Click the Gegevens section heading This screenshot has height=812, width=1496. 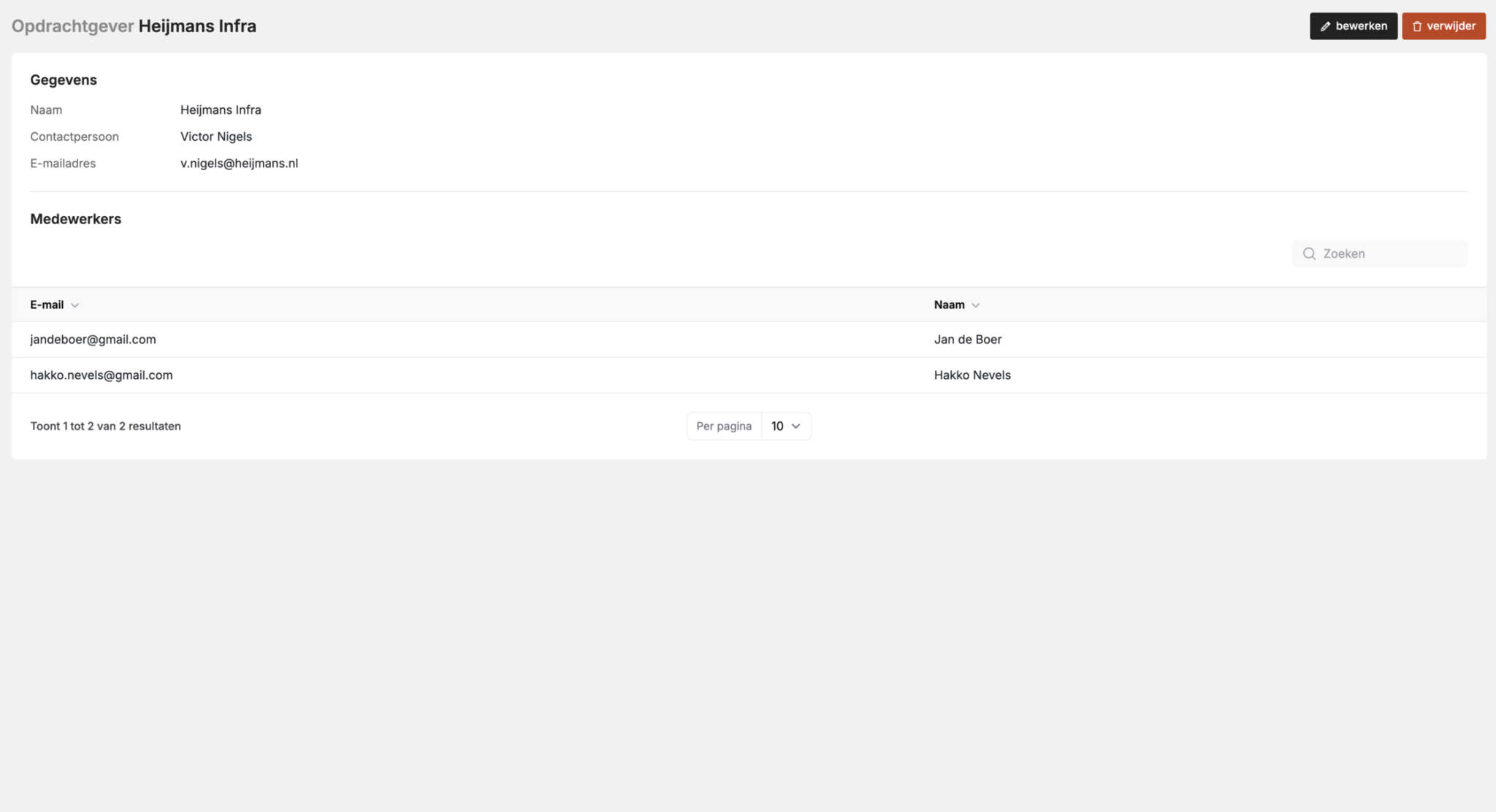pyautogui.click(x=64, y=80)
